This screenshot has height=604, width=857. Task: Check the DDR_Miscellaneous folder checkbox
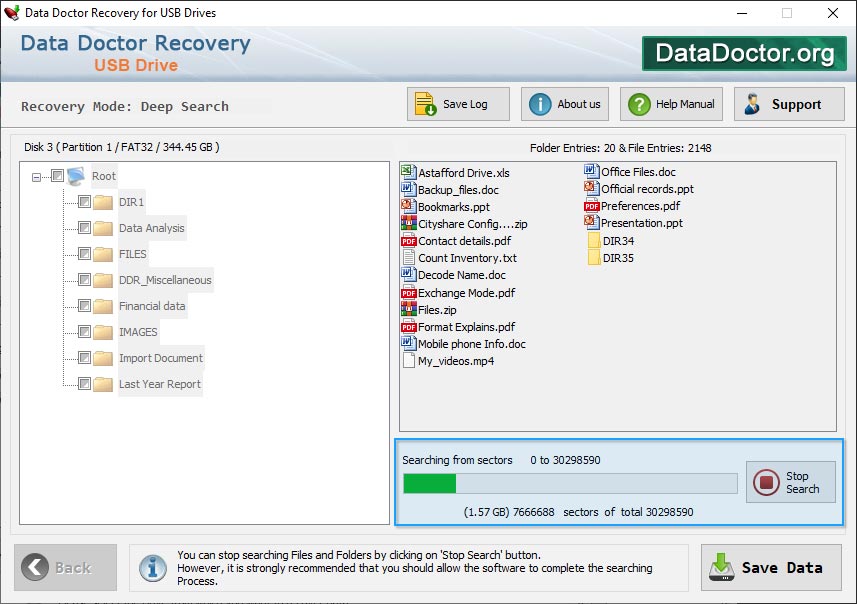pos(84,280)
